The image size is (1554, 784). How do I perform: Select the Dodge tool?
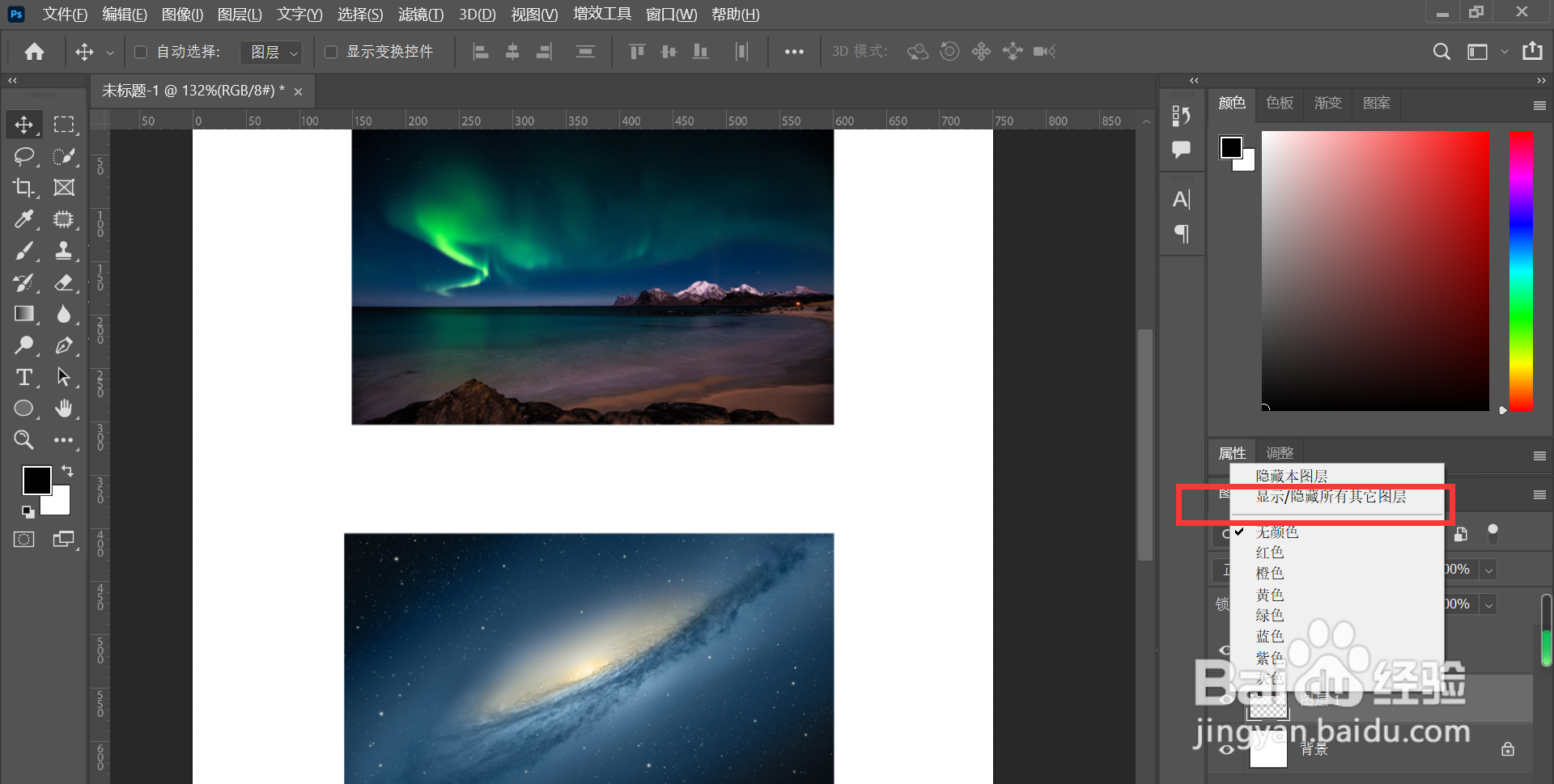click(x=23, y=345)
